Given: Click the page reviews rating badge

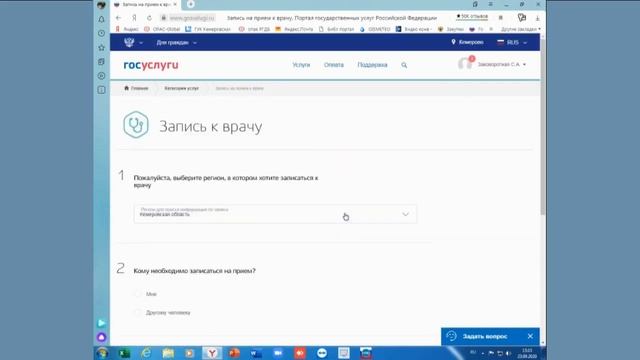Looking at the screenshot, I should [472, 16].
